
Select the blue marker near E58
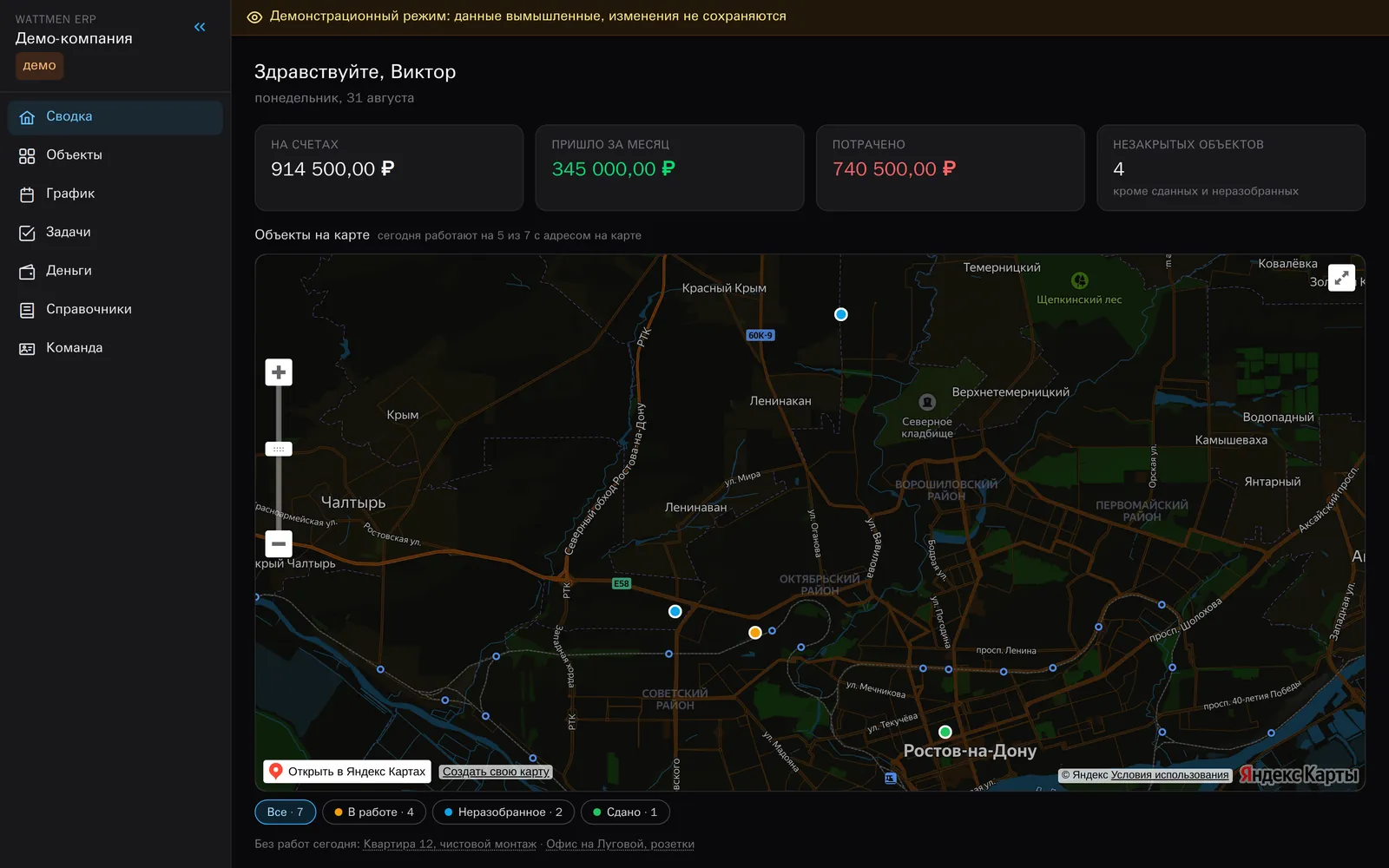click(675, 611)
